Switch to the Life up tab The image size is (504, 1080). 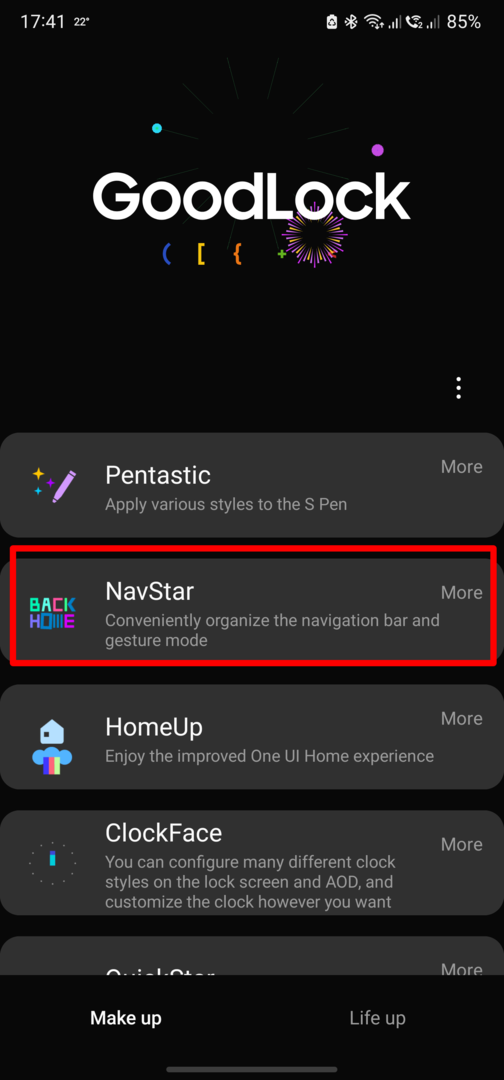377,1018
